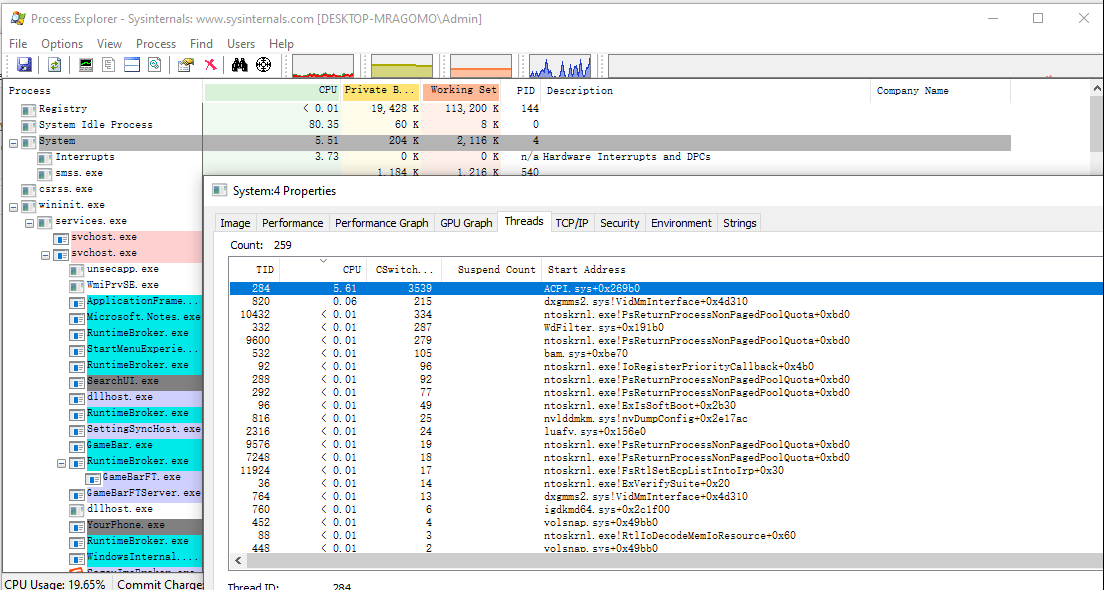Switch to the TCP/IP tab

click(572, 222)
